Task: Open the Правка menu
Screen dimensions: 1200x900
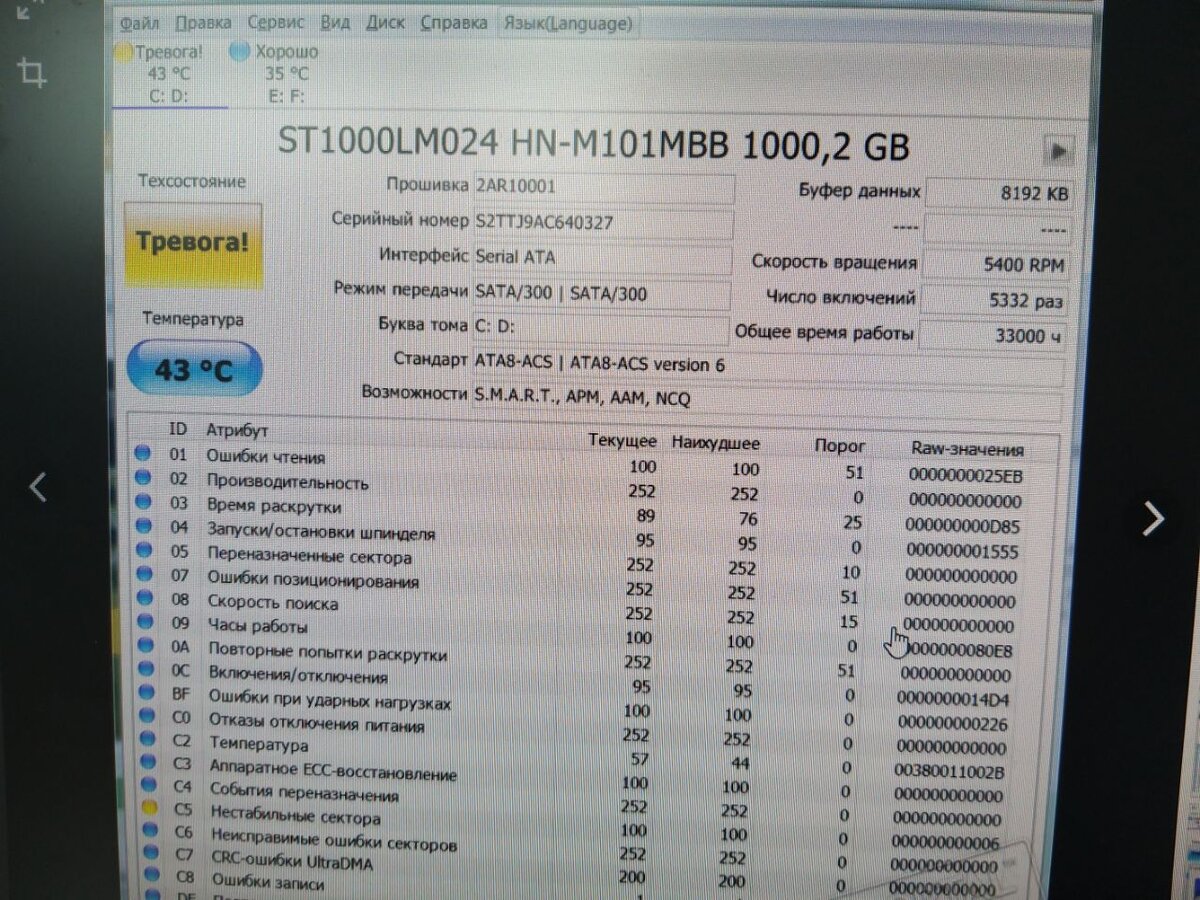Action: point(203,22)
